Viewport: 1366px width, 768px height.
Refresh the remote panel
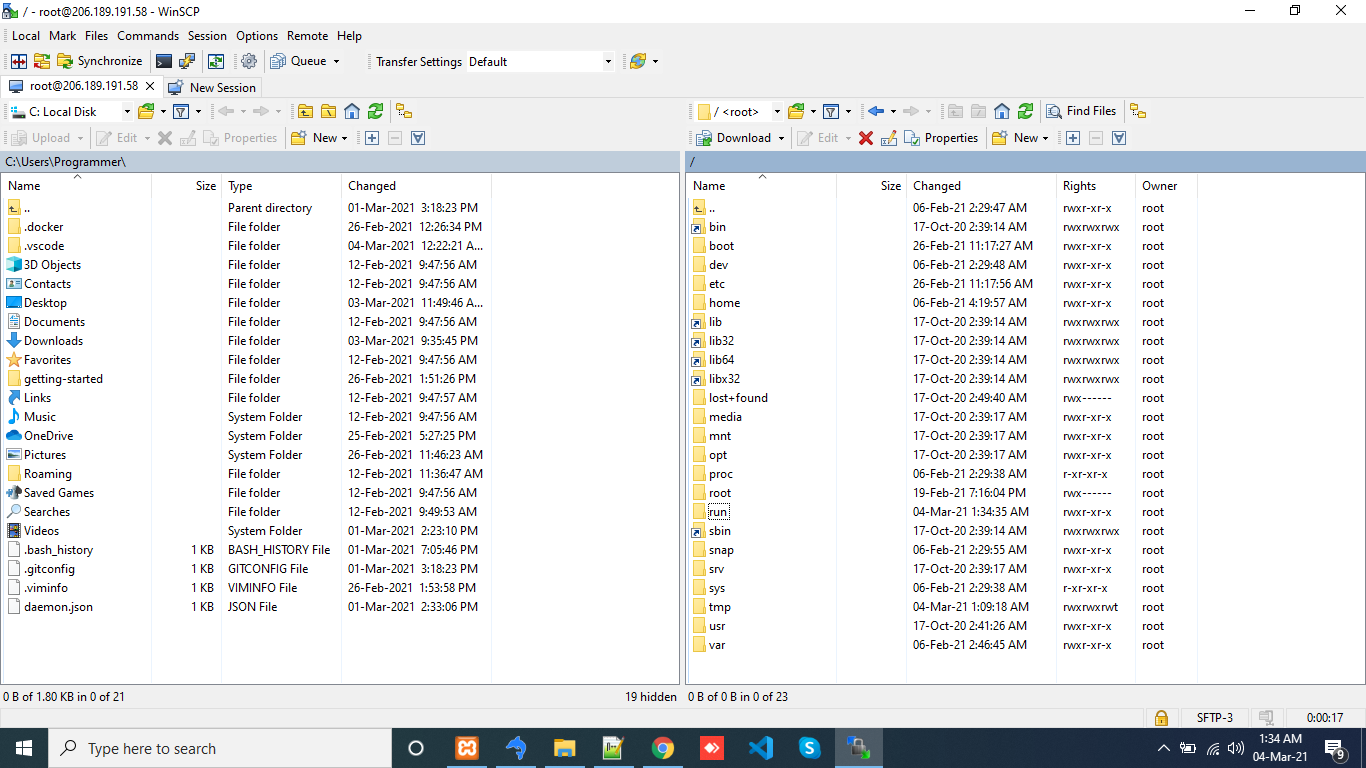coord(1025,111)
